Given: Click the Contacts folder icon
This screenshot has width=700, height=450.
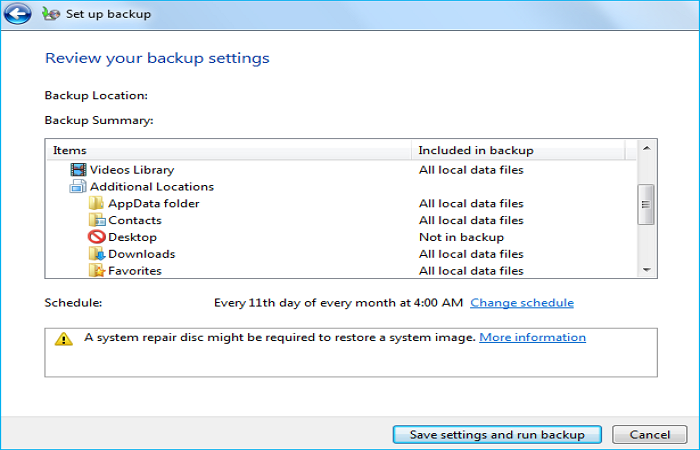Looking at the screenshot, I should (x=97, y=220).
